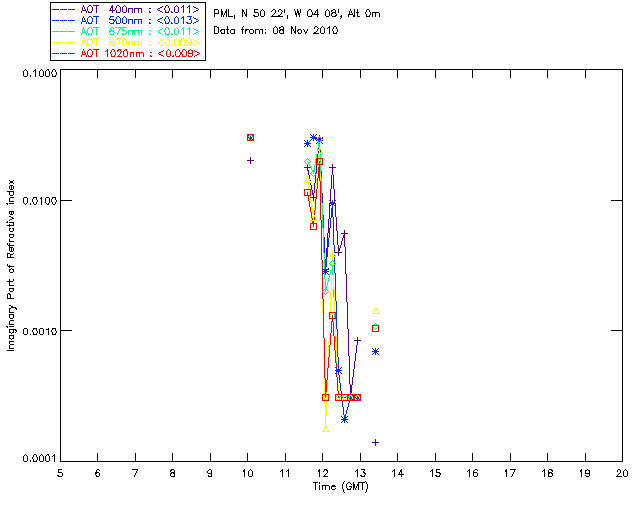
Task: Click the red square marker at time 10
Action: (x=251, y=138)
